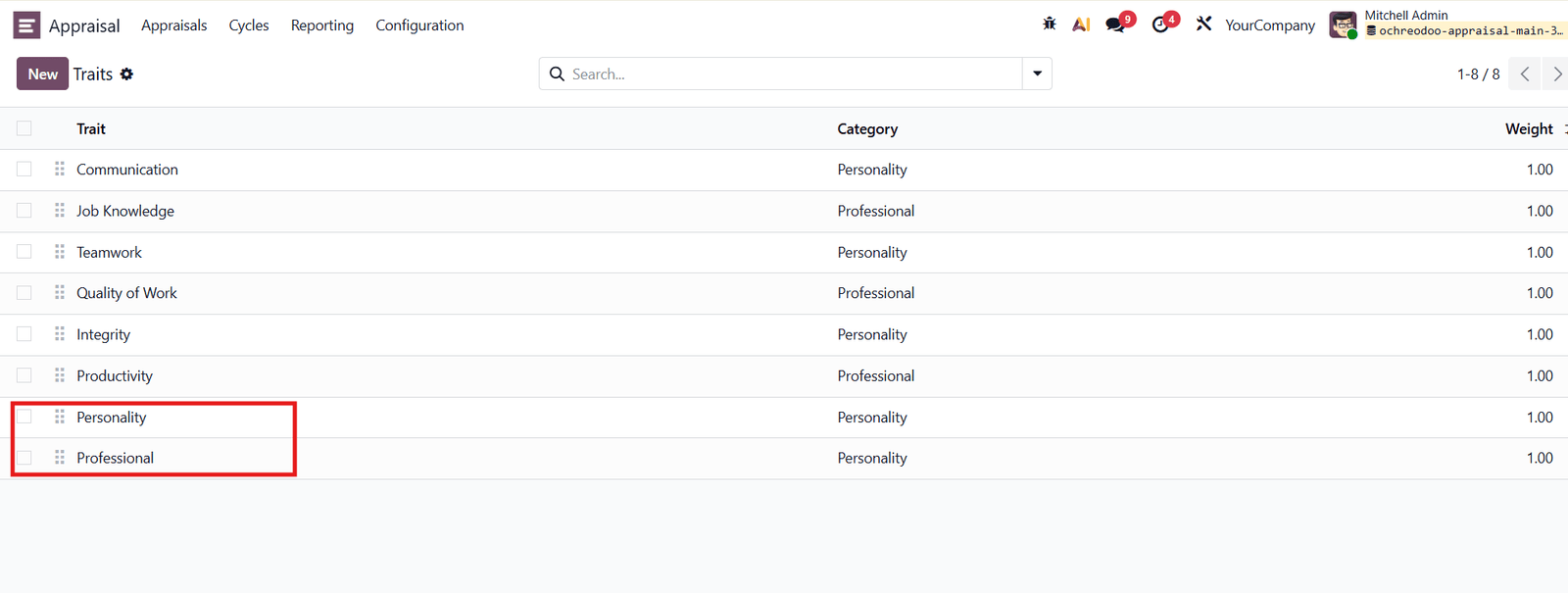Open the Cycles menu
Screen dimensions: 1568x593
click(x=249, y=25)
